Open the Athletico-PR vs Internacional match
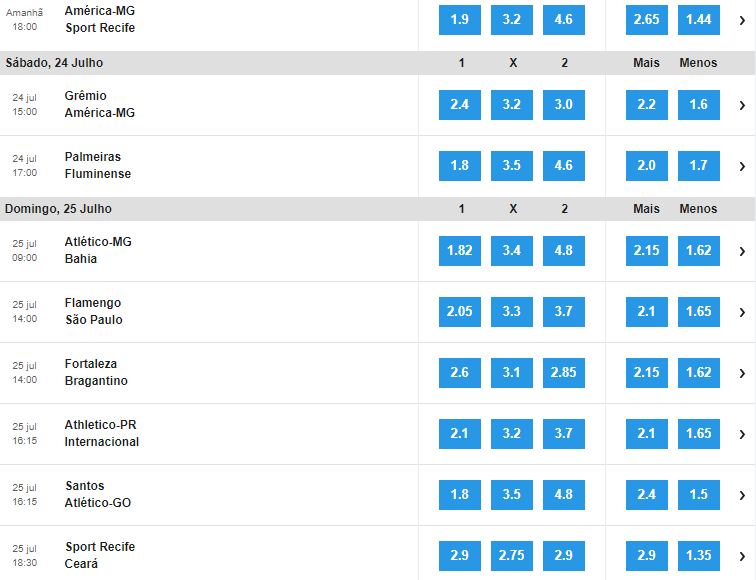Viewport: 756px width, 580px height. tap(102, 433)
